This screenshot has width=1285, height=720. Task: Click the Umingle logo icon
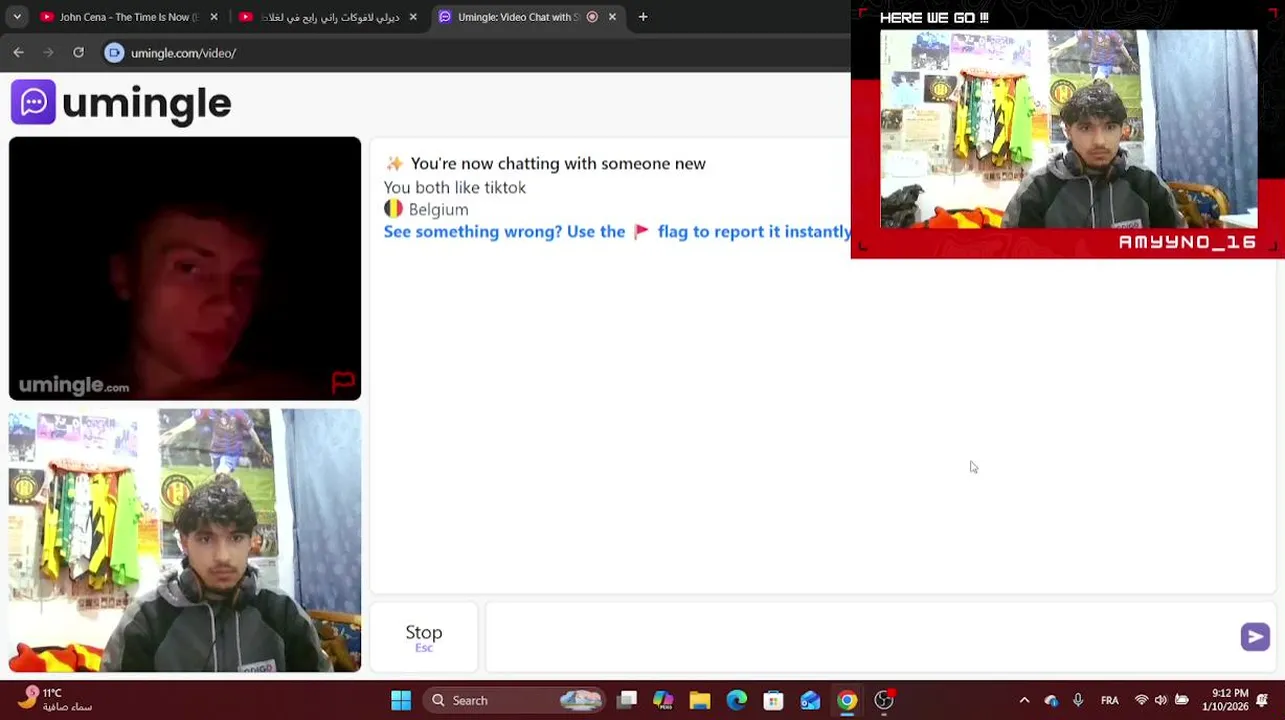click(x=33, y=102)
